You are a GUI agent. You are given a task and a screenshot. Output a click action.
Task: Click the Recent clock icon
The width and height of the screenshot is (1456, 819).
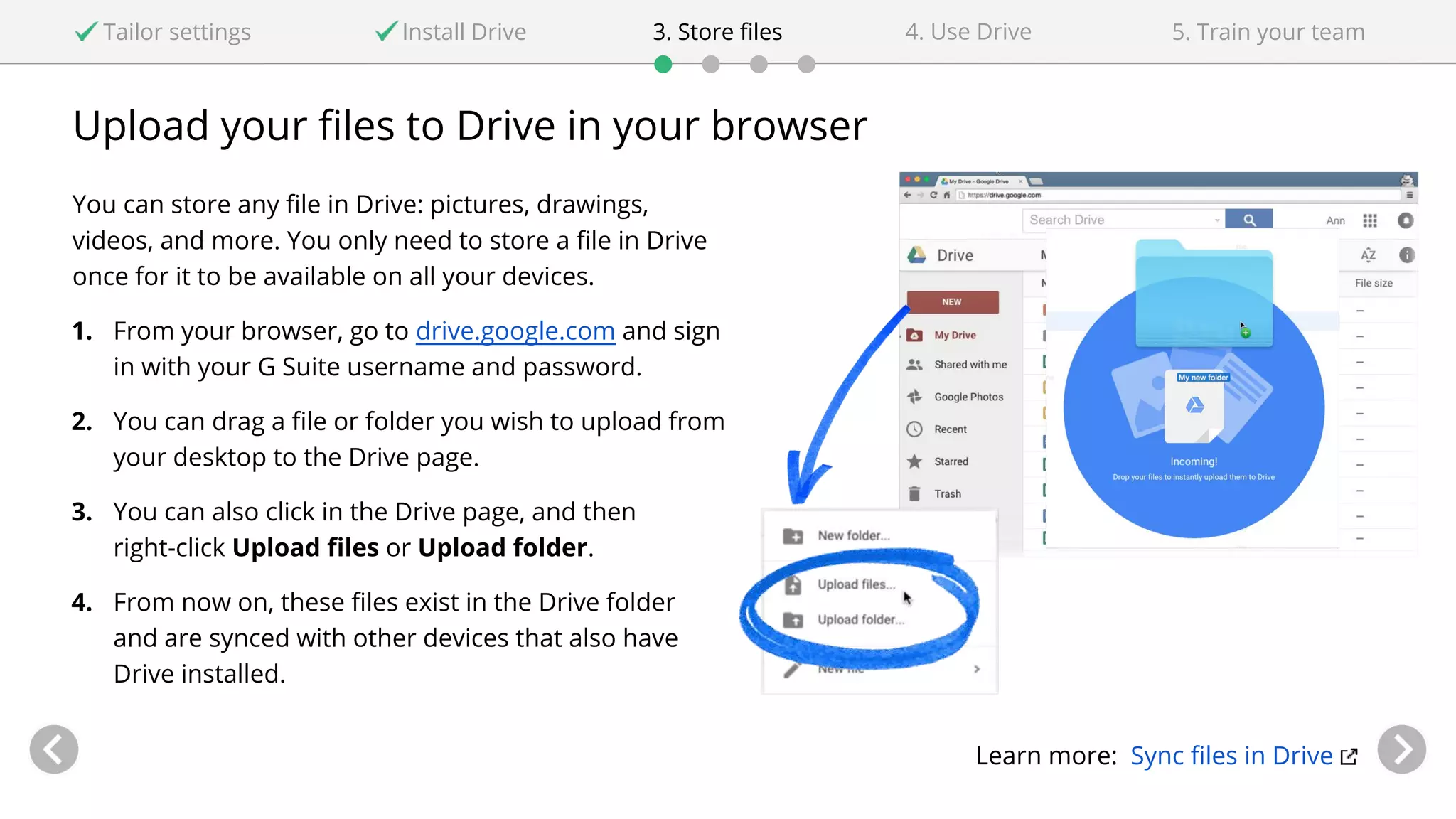click(915, 429)
